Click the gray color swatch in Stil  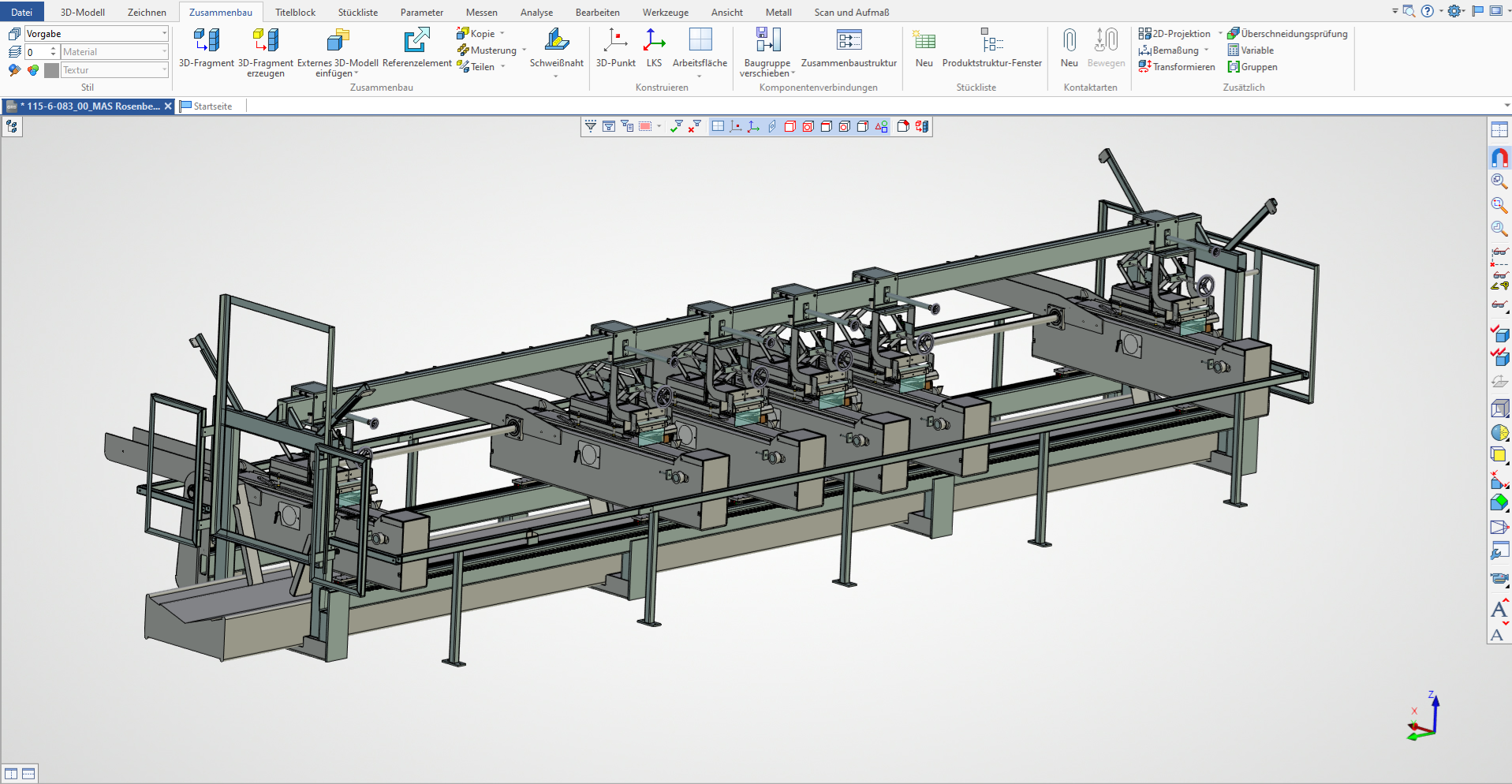[51, 70]
